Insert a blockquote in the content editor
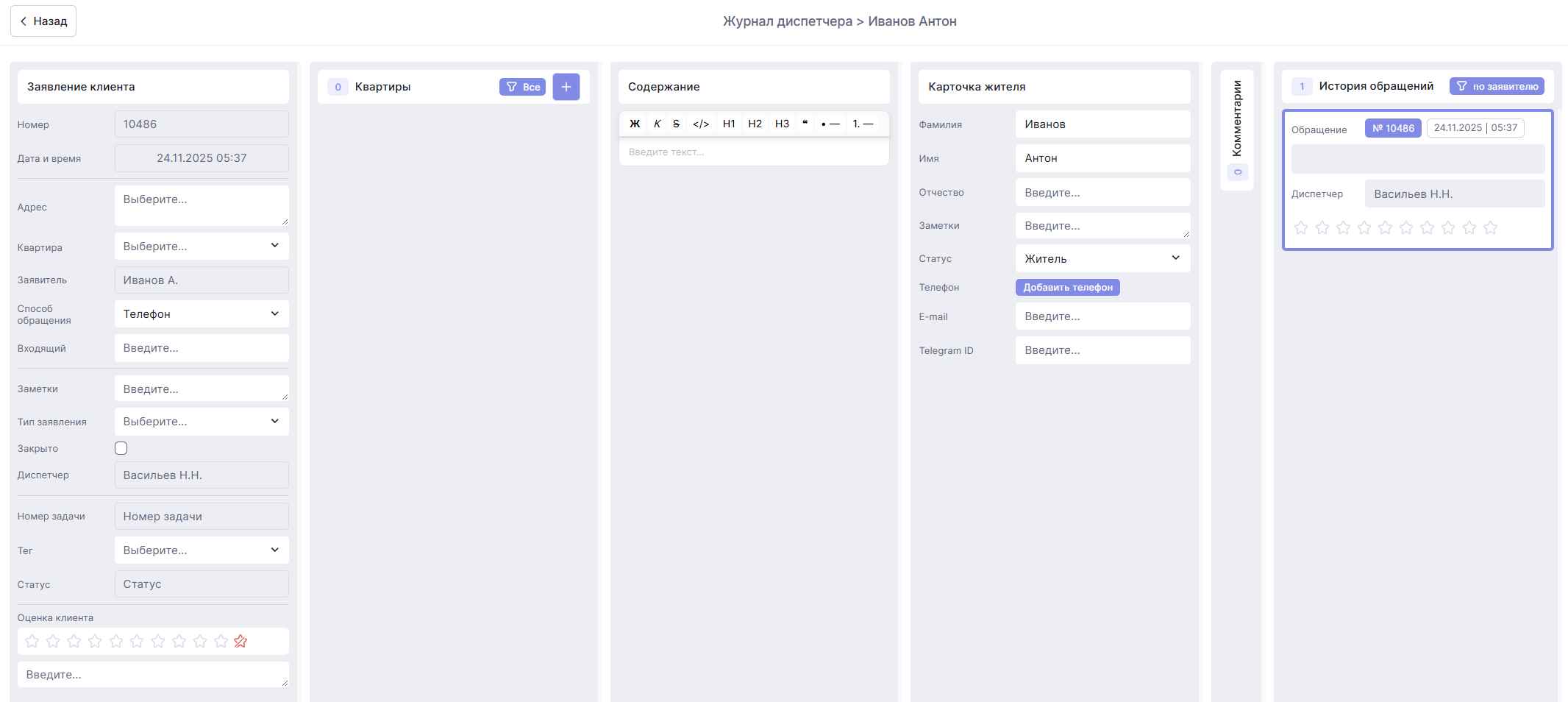 coord(805,124)
